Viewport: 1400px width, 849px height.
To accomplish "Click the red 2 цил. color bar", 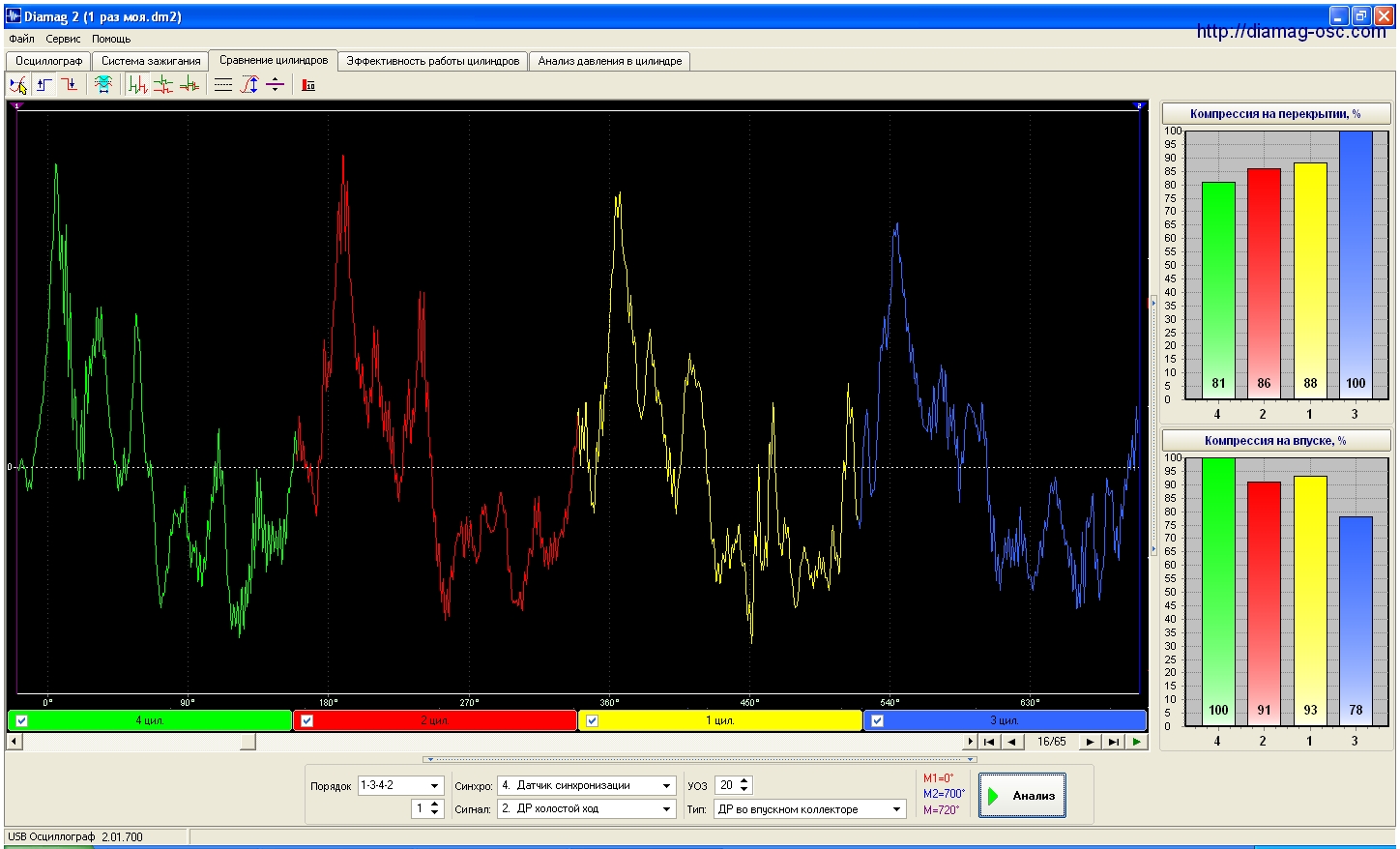I will (435, 720).
